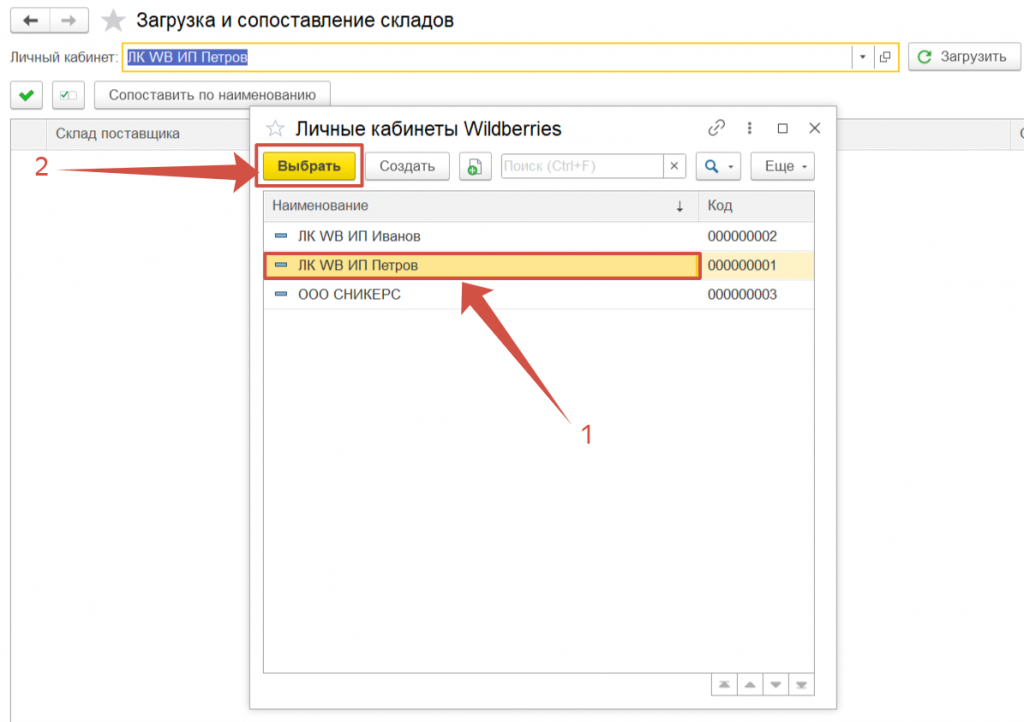Clear the search field with the X
Viewport: 1024px width, 722px height.
pyautogui.click(x=675, y=166)
